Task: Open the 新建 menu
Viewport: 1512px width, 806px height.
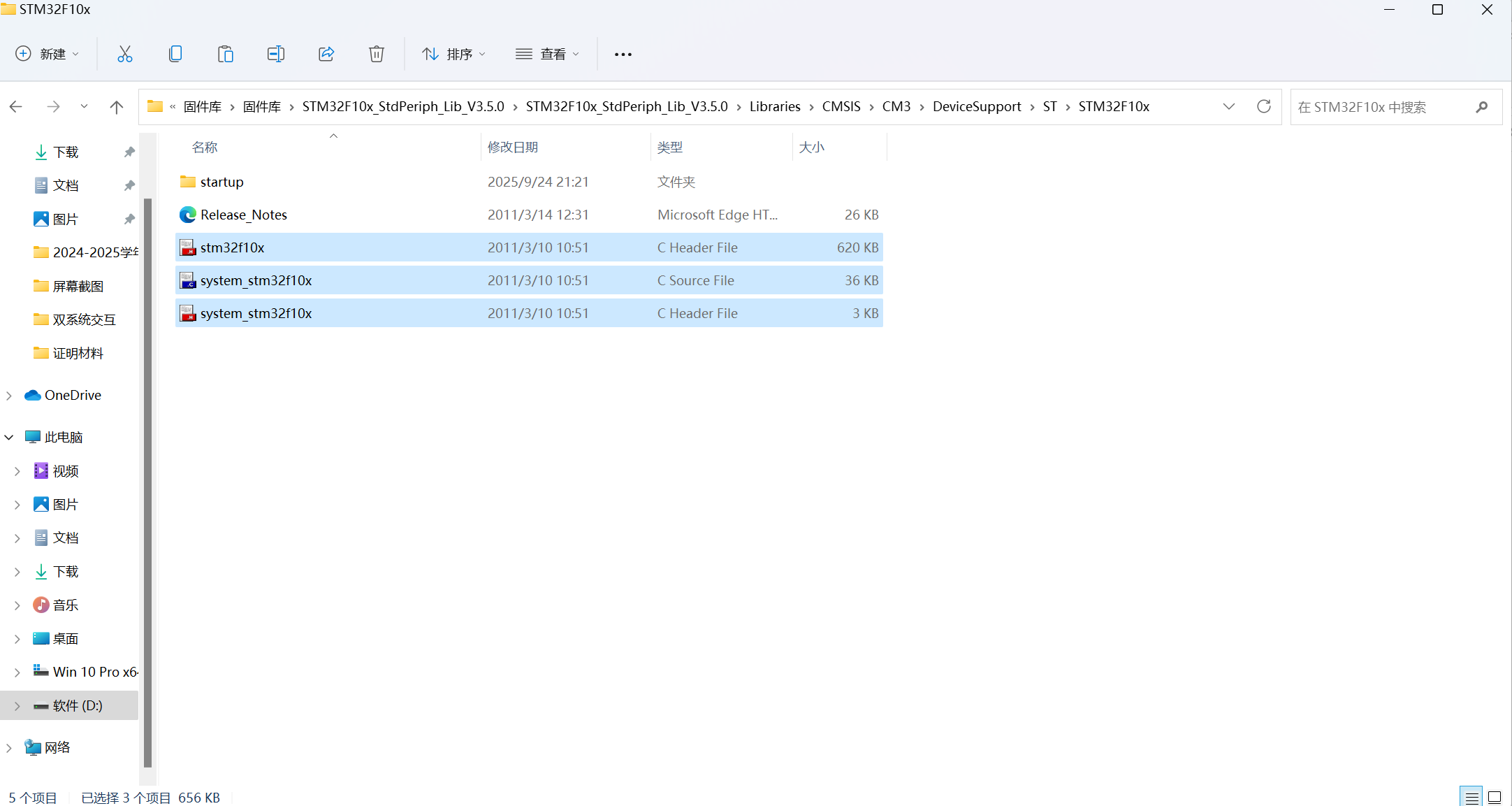Action: [x=48, y=54]
